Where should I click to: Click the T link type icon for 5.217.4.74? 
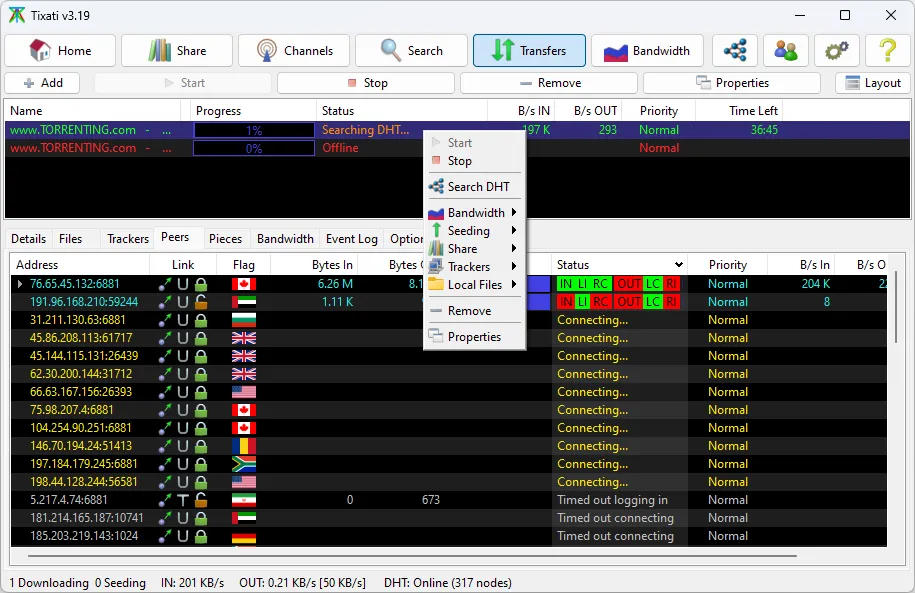click(183, 500)
